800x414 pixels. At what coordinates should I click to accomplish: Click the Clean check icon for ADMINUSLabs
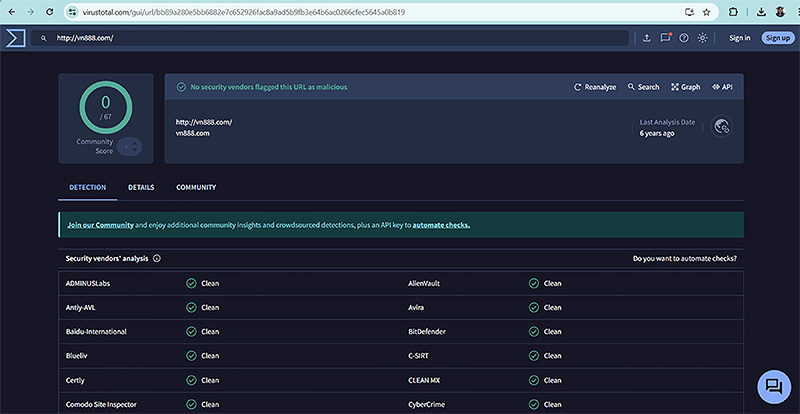[191, 283]
